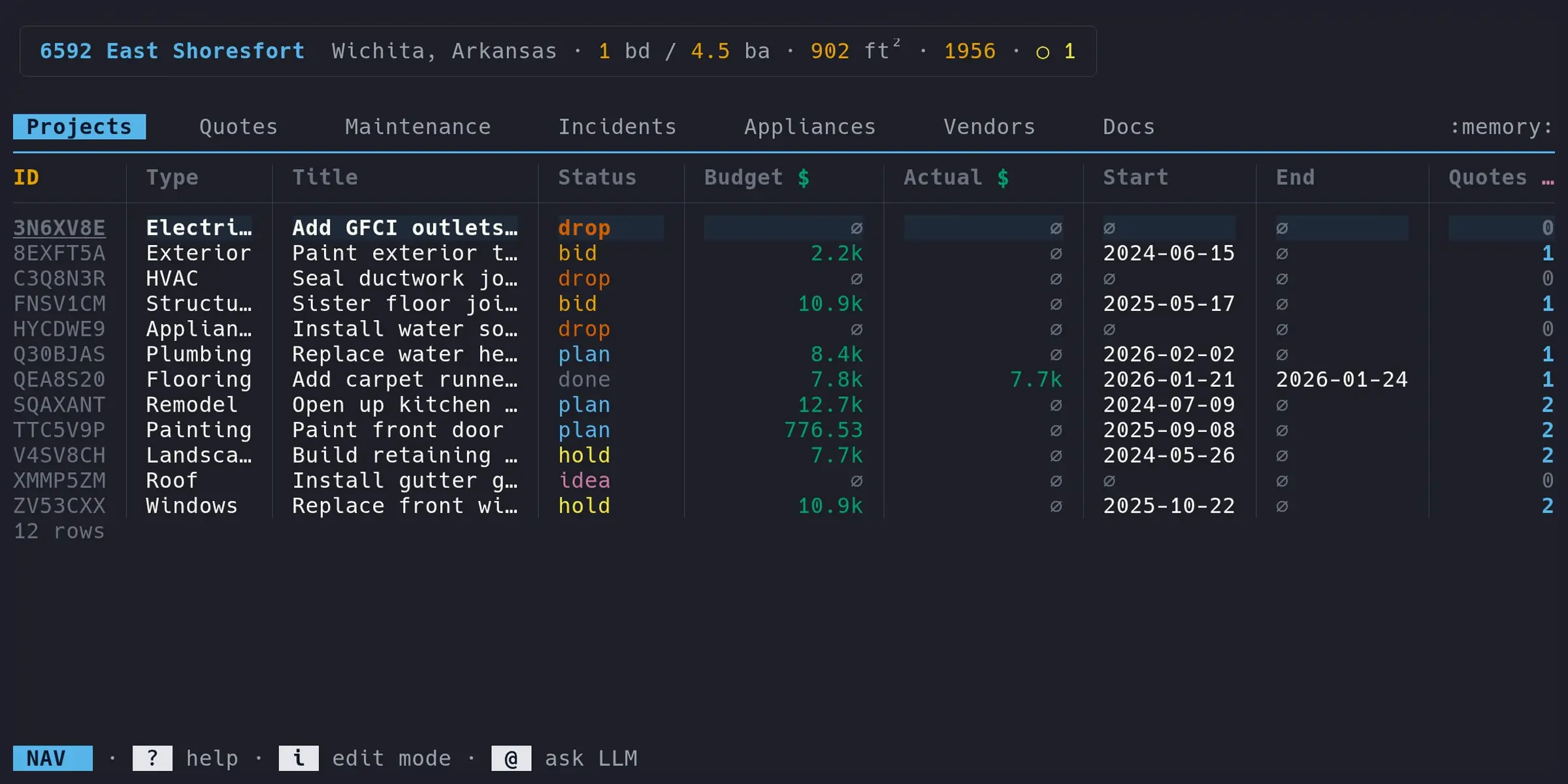Open the Docs tab

pyautogui.click(x=1129, y=127)
